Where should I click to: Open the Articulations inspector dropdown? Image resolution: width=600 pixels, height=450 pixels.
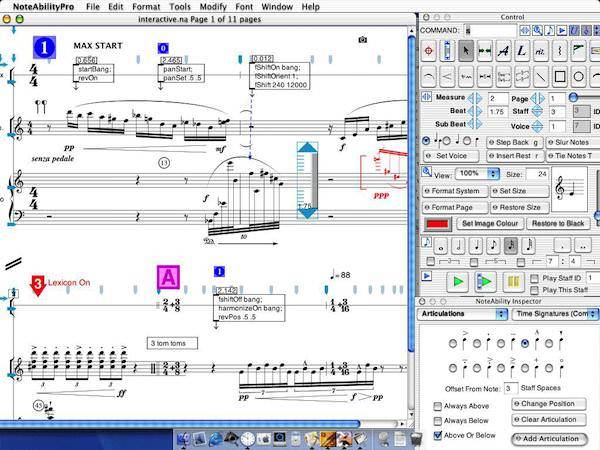(462, 314)
